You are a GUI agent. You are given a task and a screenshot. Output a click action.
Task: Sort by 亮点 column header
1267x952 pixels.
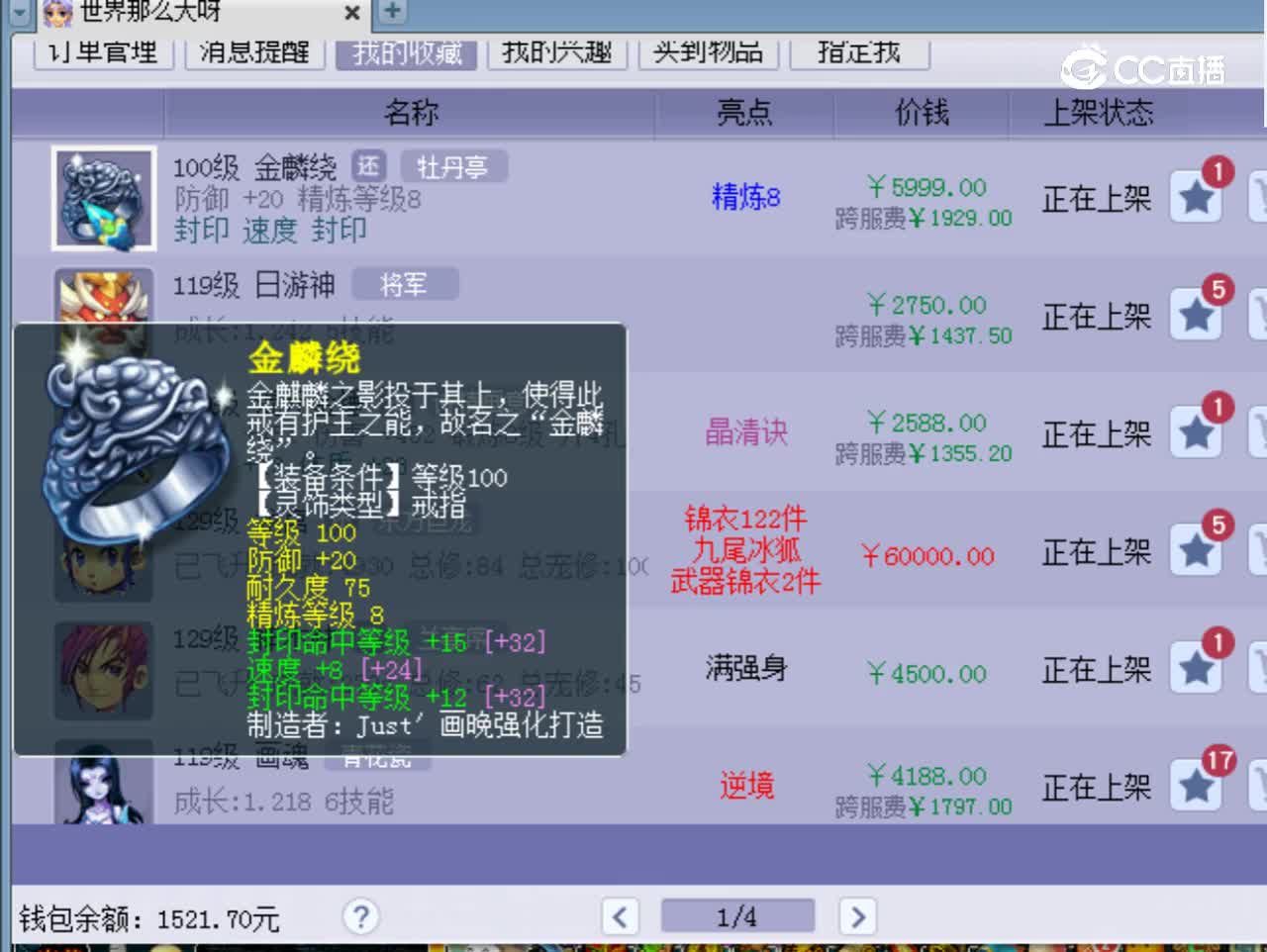tap(744, 113)
